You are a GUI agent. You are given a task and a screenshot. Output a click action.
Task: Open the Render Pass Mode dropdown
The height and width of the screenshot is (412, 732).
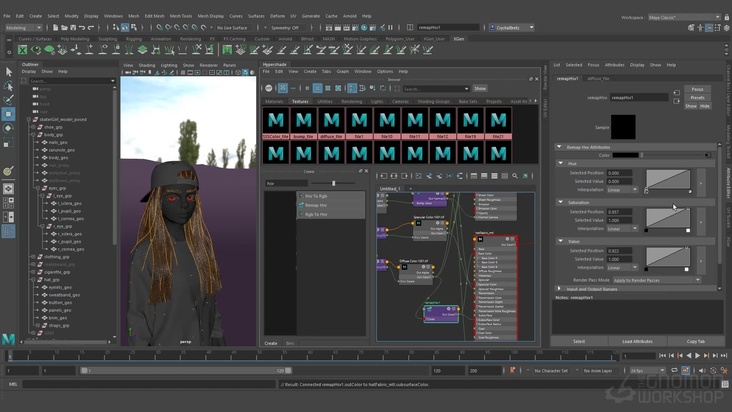(x=656, y=280)
